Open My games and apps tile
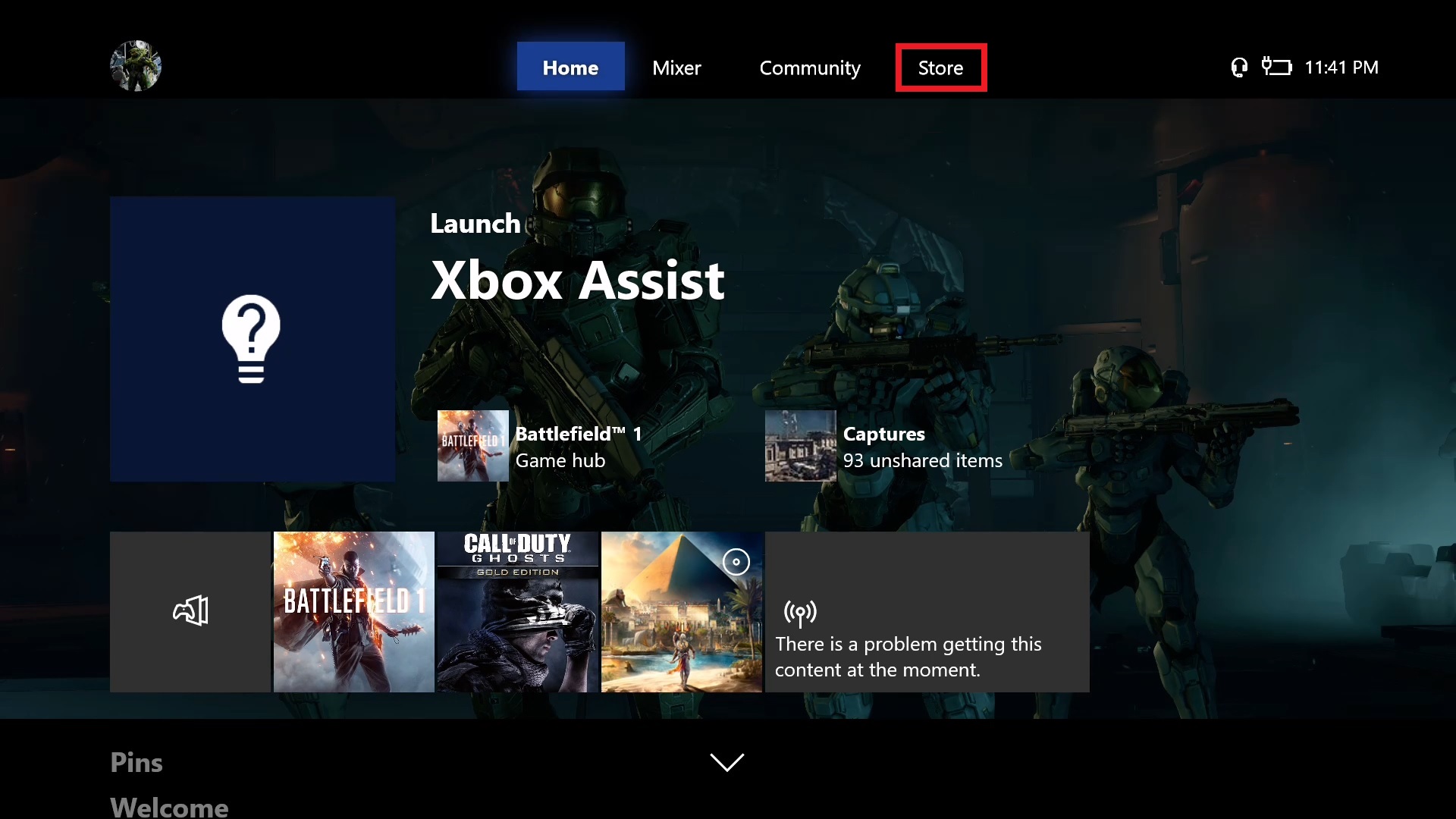 (190, 611)
